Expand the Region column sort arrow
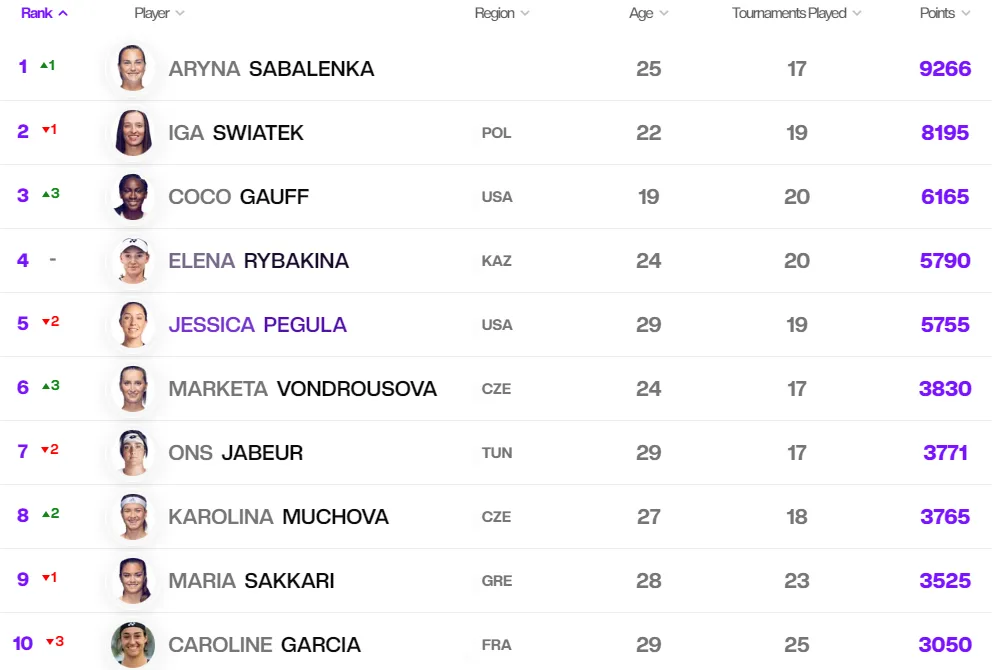 tap(525, 13)
